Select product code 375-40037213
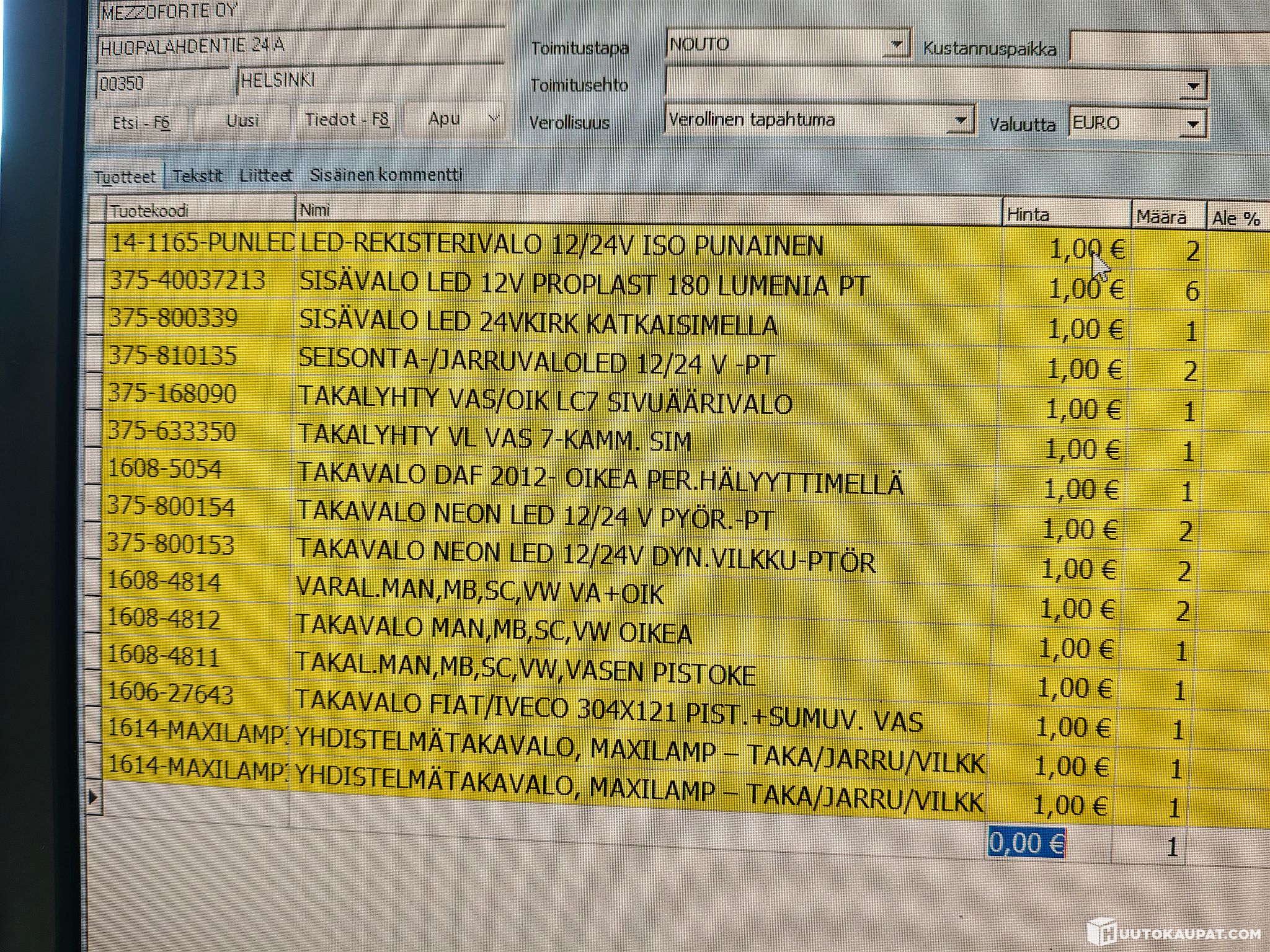Image resolution: width=1270 pixels, height=952 pixels. pos(188,281)
